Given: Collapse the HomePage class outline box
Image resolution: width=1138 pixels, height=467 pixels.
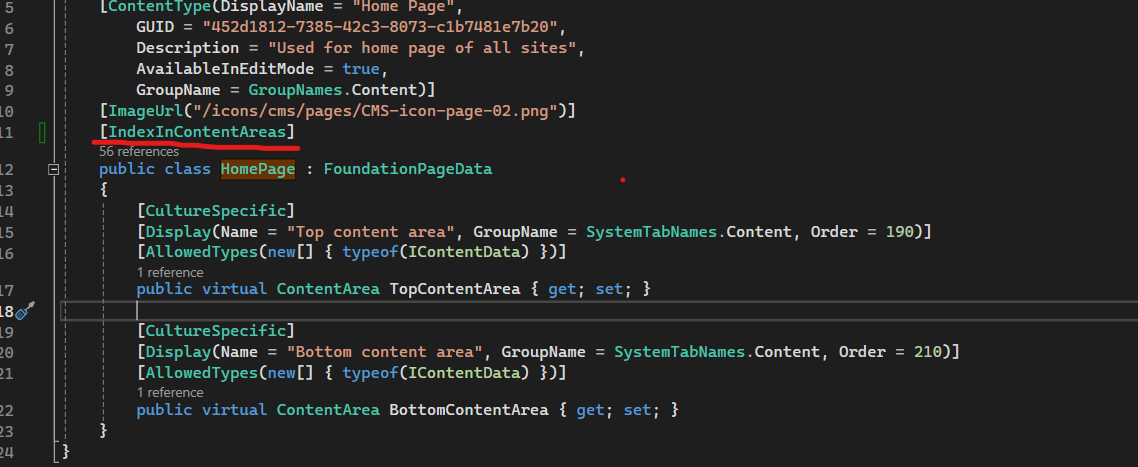Looking at the screenshot, I should pos(53,170).
